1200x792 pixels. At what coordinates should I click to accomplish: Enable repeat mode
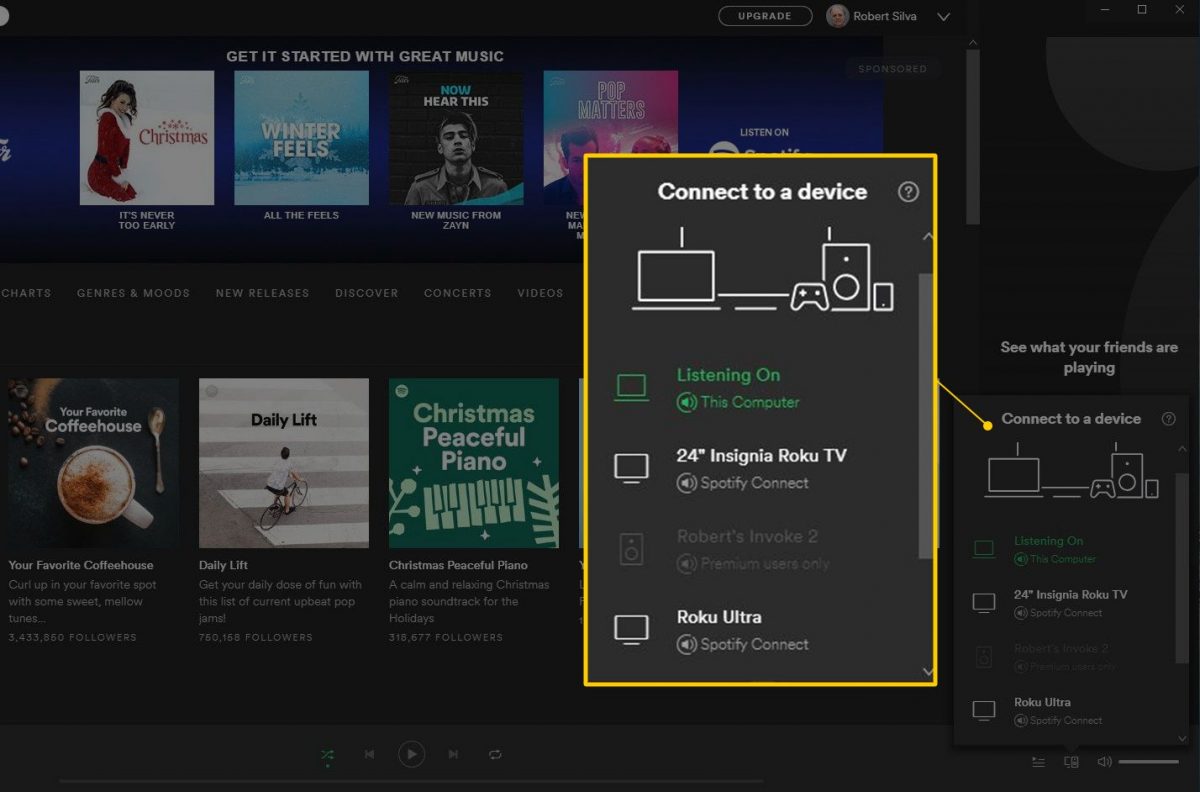[x=495, y=754]
